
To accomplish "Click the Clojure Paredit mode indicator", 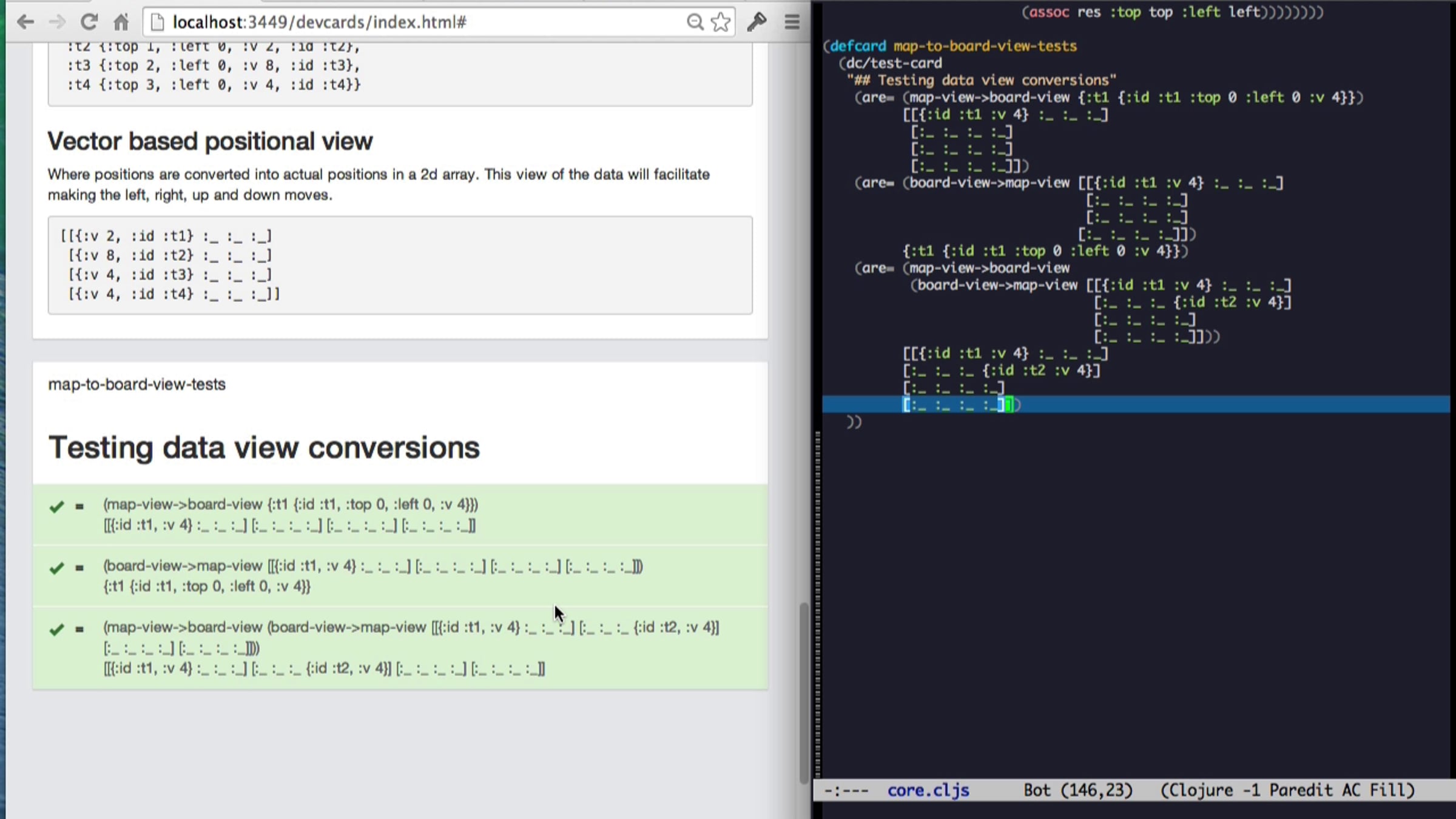I will [1287, 790].
